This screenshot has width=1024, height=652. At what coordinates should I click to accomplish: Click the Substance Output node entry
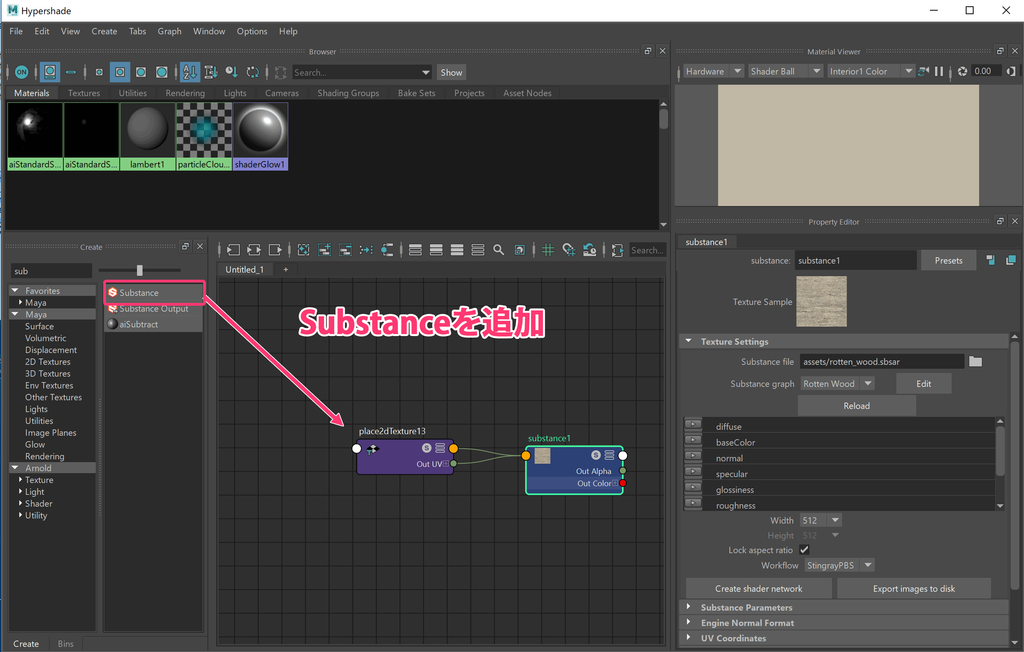pos(153,308)
